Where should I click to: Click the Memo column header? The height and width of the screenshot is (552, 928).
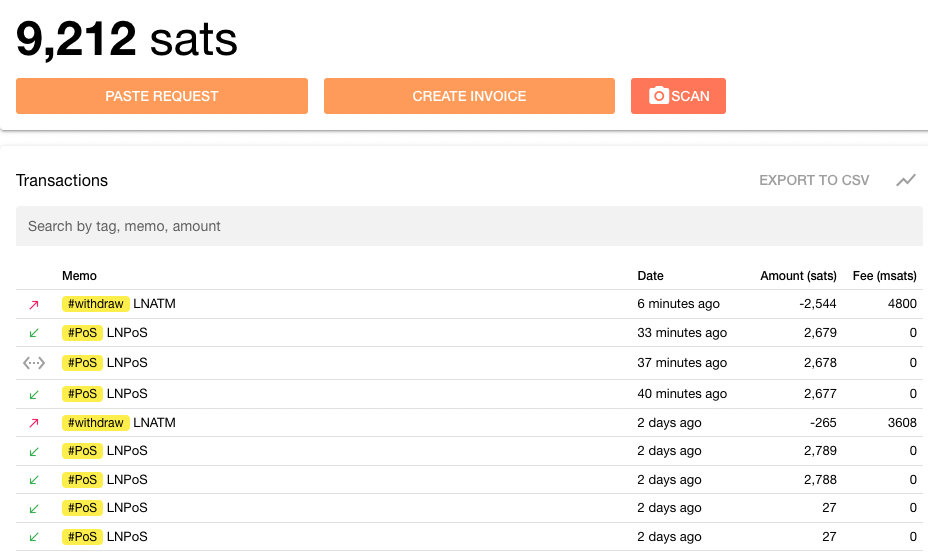click(79, 276)
